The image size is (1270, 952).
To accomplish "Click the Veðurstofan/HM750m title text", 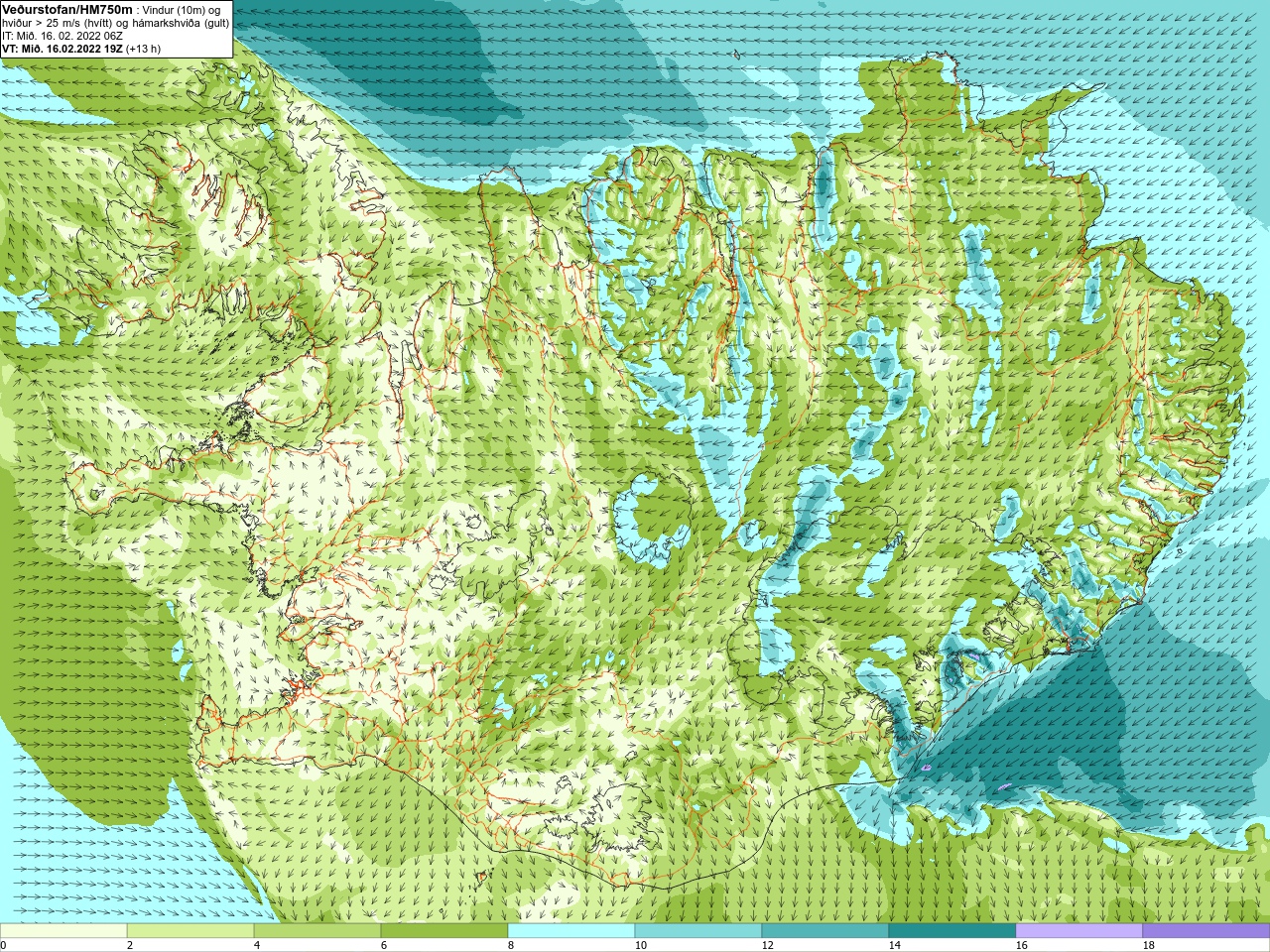I will coord(66,9).
